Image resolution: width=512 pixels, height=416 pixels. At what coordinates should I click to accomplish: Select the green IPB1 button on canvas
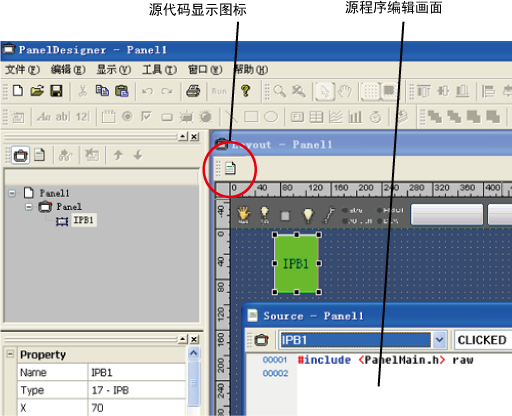click(296, 263)
